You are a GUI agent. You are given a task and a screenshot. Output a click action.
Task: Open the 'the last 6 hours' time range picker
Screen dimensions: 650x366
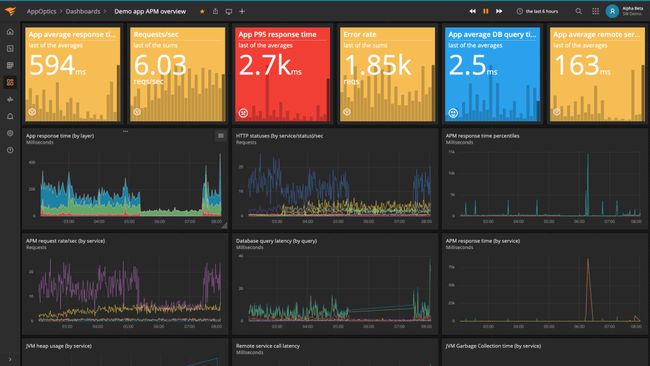click(x=537, y=11)
